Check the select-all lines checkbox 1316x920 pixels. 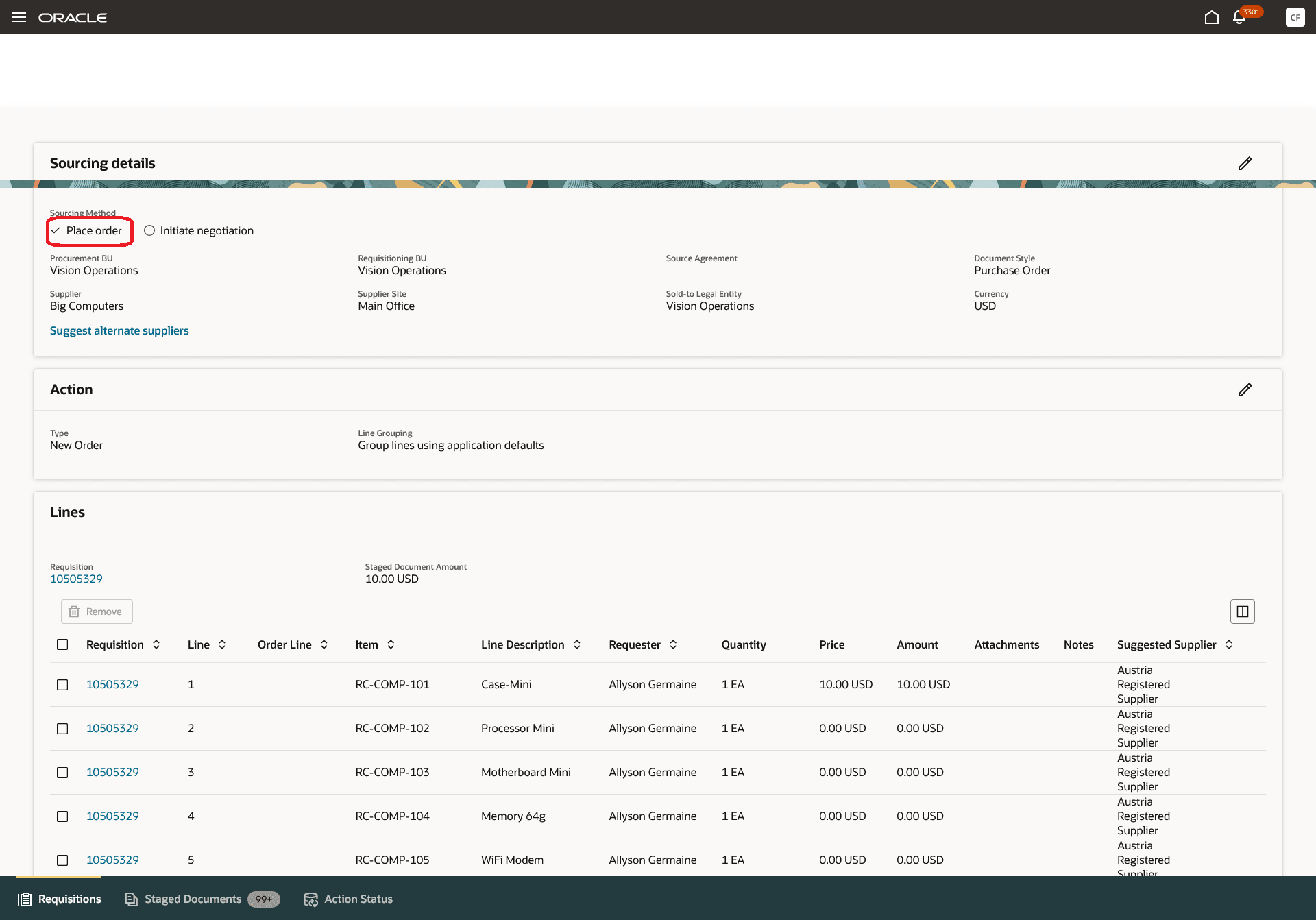(x=62, y=644)
